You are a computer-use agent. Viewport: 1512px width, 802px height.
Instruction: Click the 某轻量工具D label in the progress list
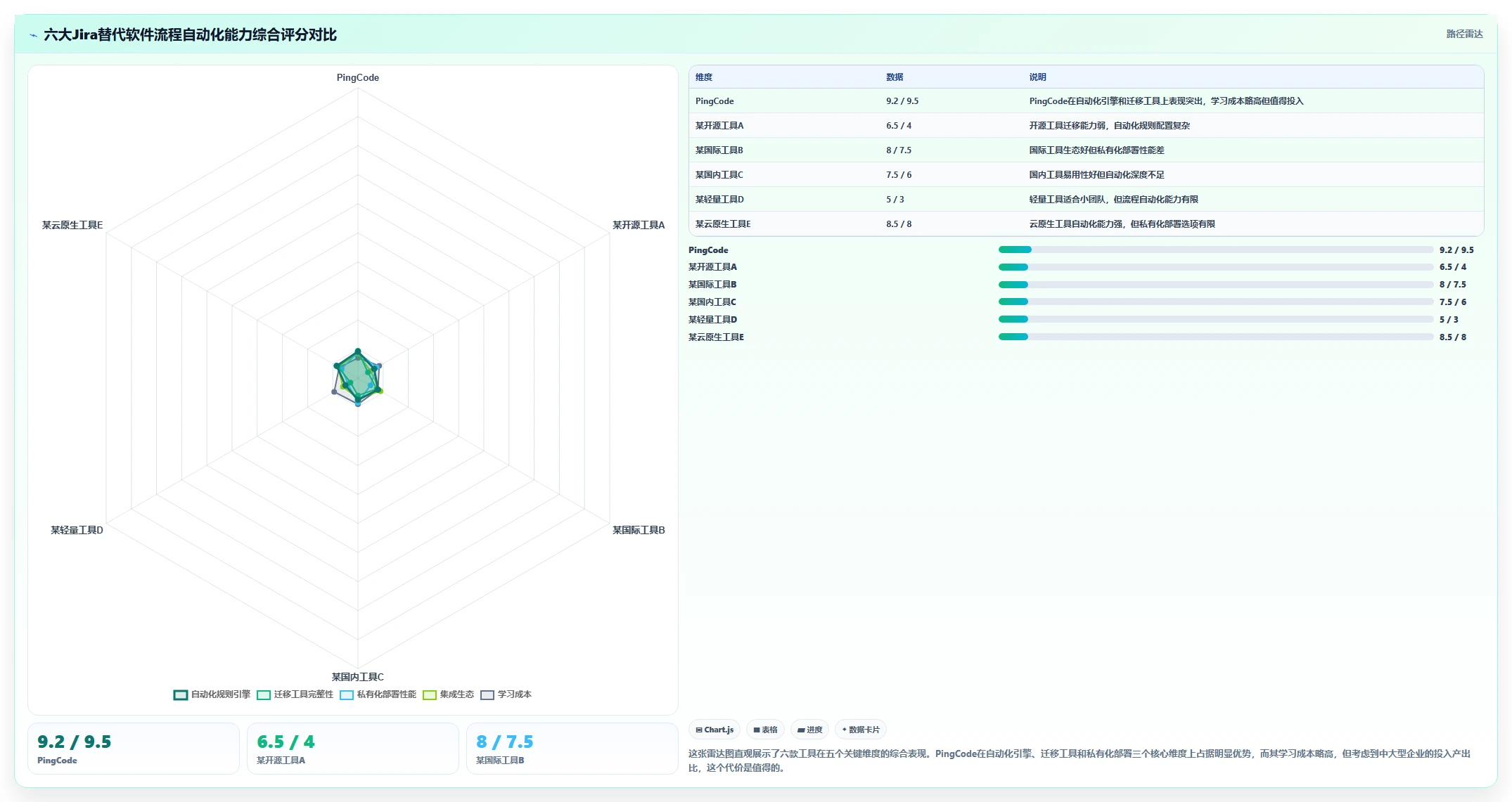pos(713,320)
